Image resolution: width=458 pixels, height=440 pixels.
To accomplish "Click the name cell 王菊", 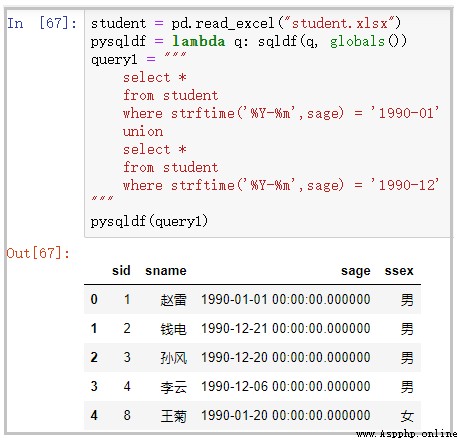I will [173, 415].
